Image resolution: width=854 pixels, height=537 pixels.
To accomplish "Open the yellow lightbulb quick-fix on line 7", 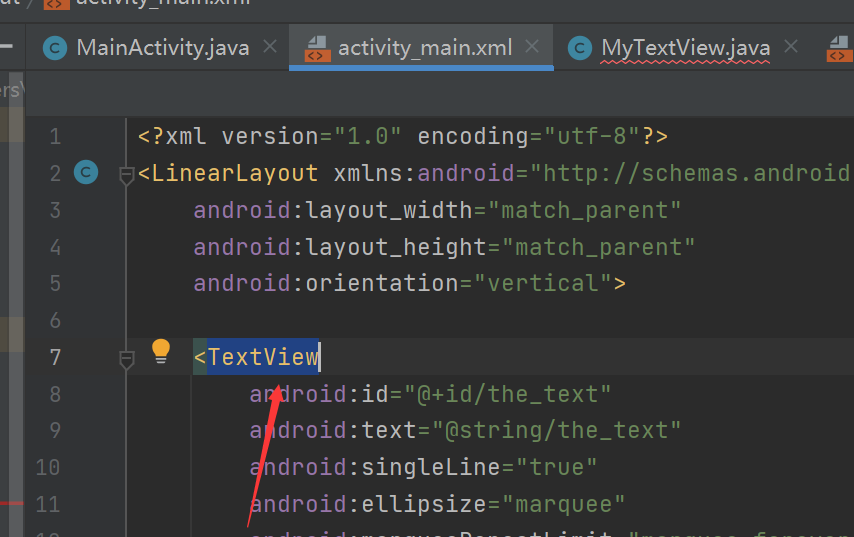I will (x=161, y=351).
